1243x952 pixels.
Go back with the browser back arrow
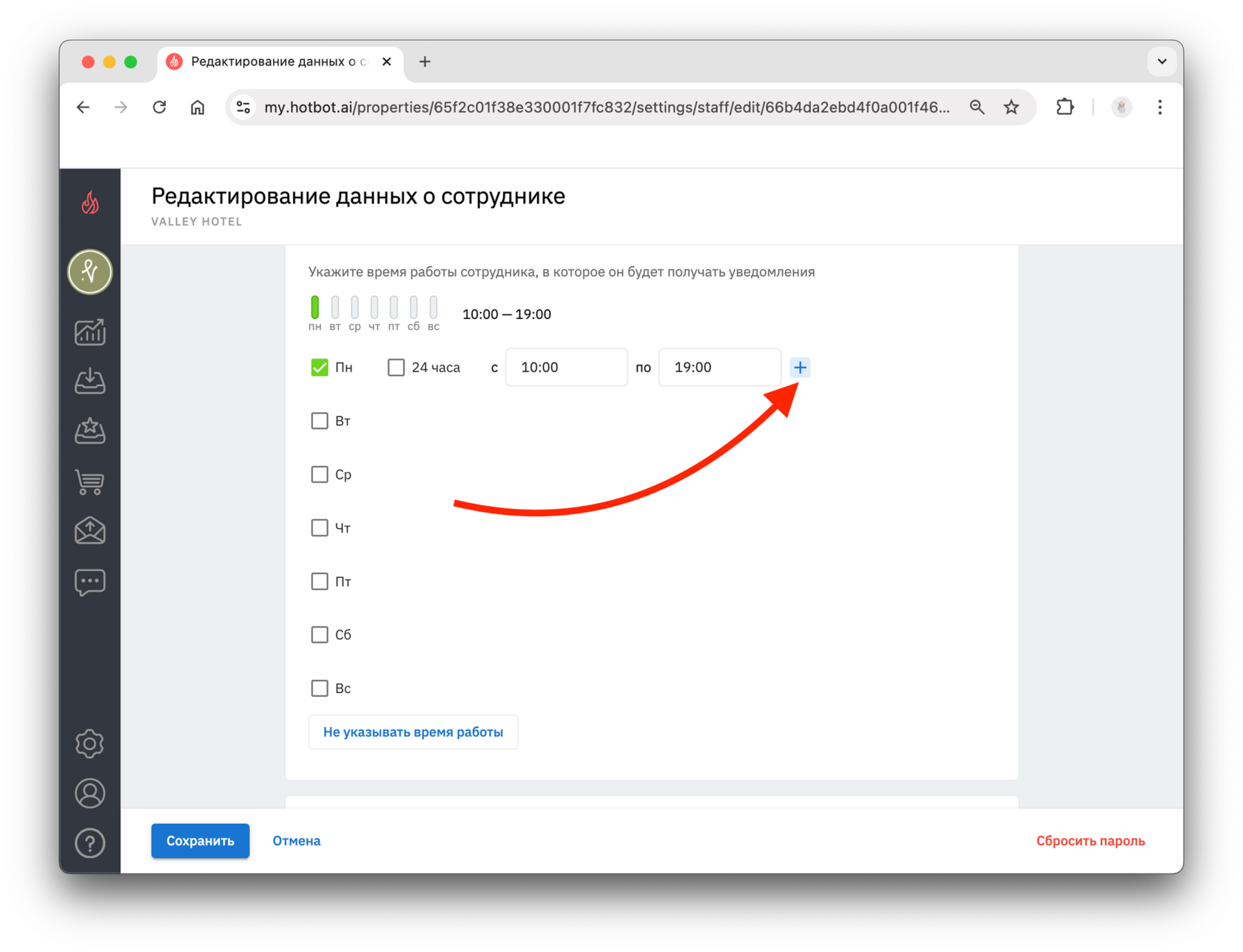pos(84,107)
